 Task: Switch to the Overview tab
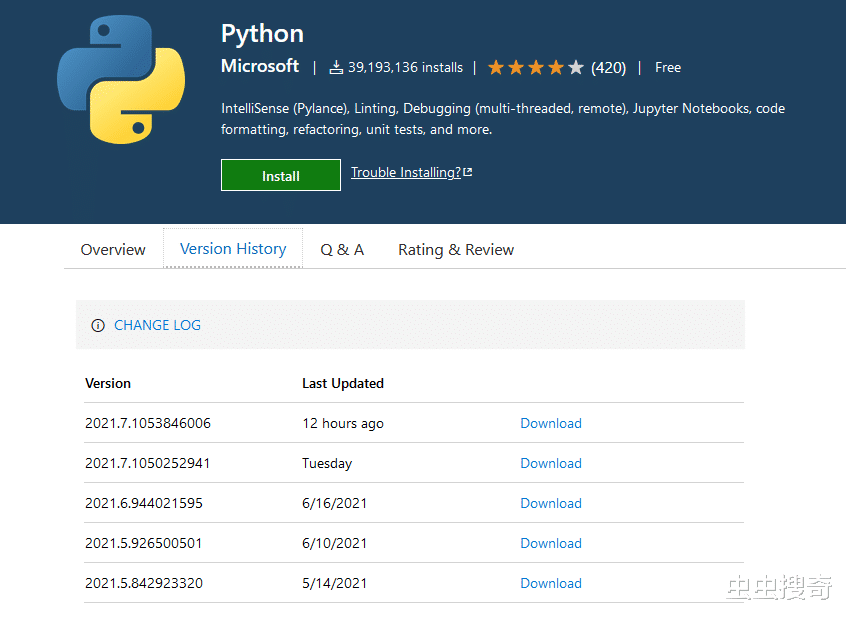click(113, 249)
